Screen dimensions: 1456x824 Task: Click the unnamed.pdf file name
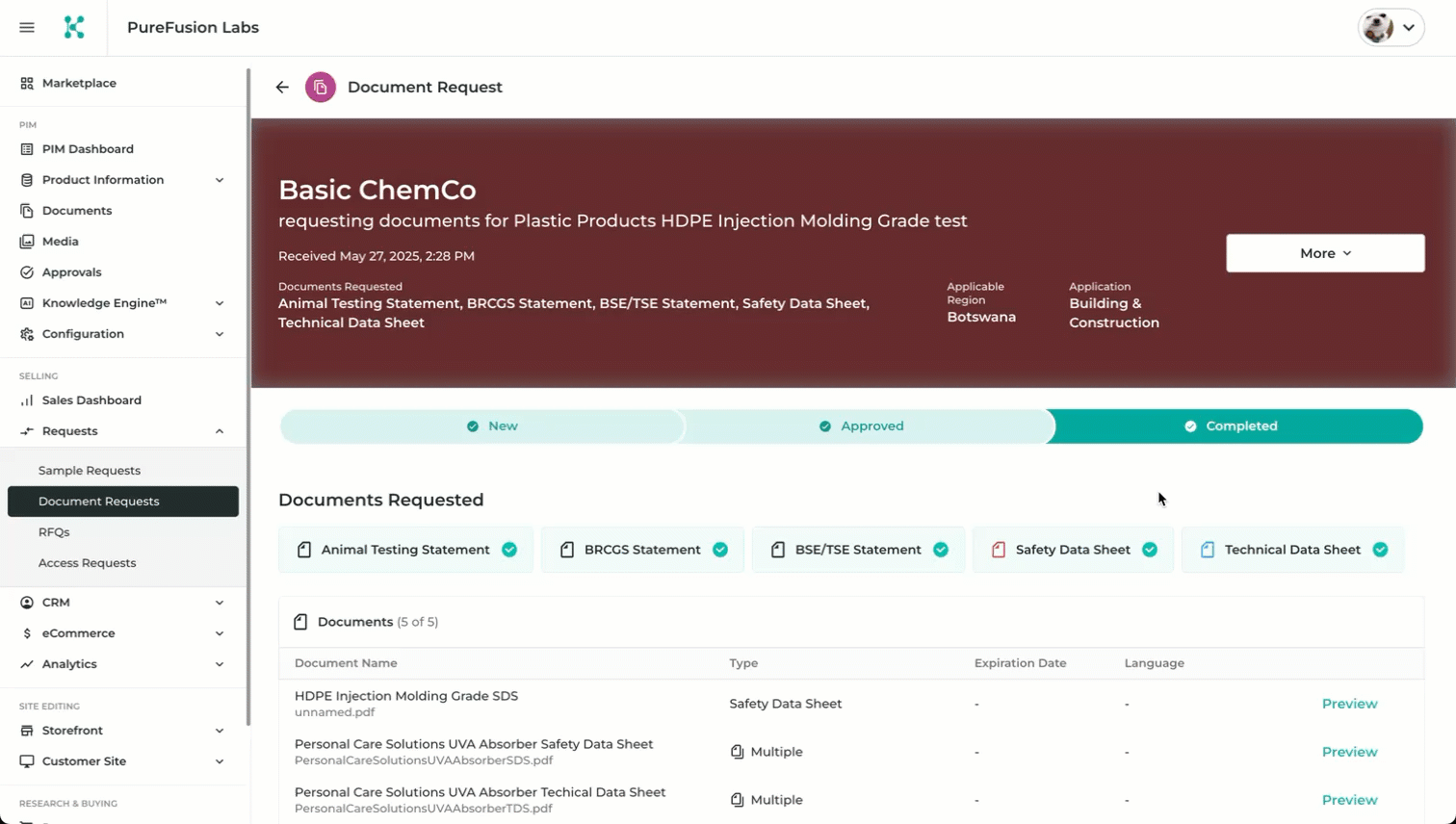[x=334, y=712]
